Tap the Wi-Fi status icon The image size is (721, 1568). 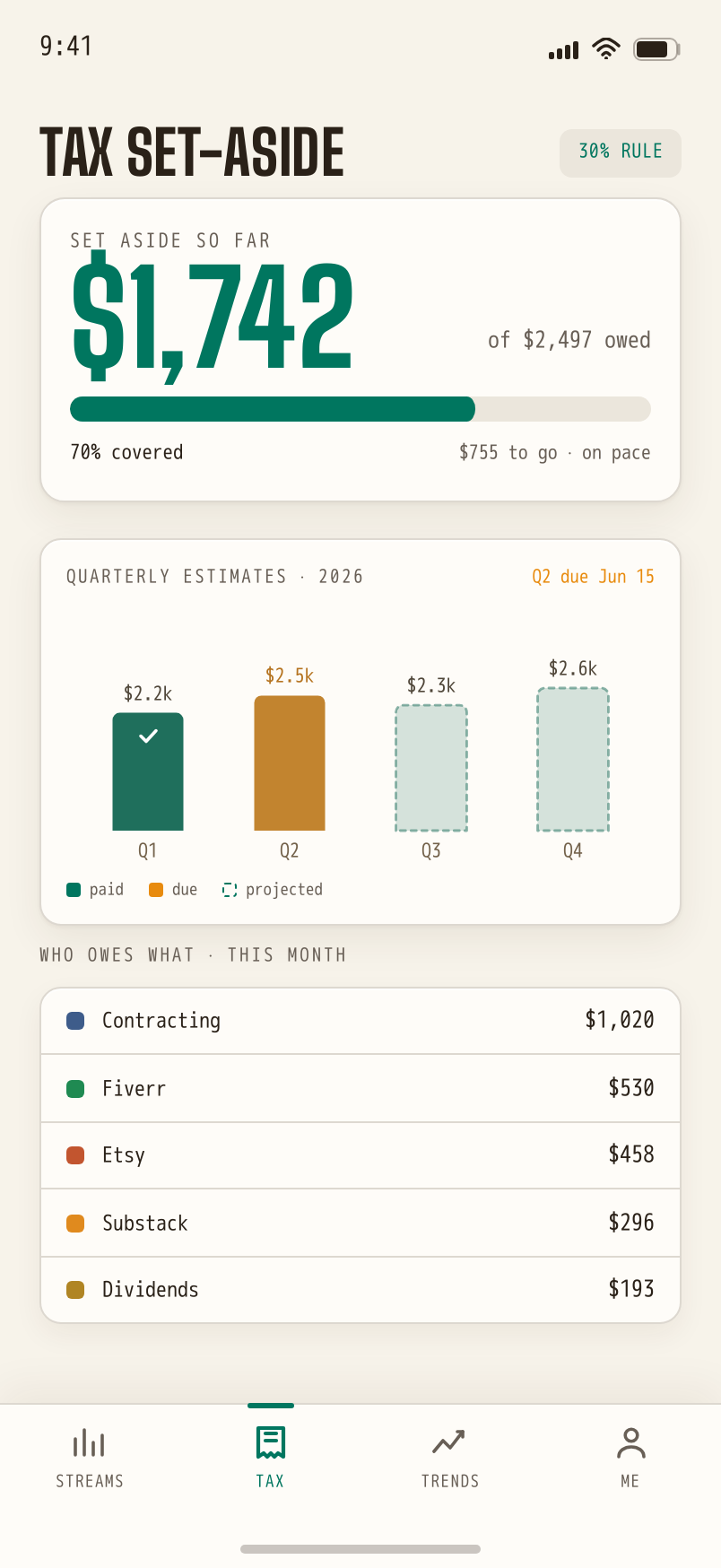(x=606, y=48)
